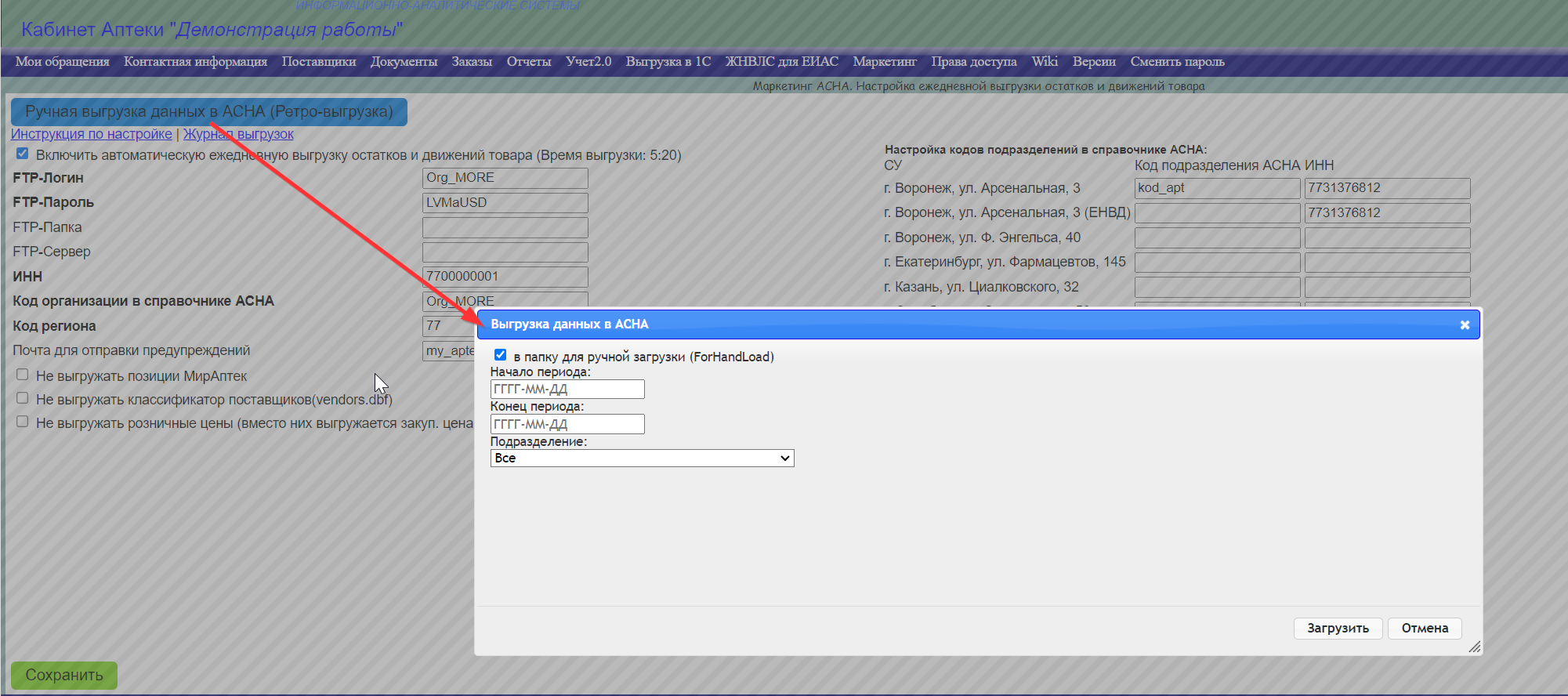Click the Начало периода date field
The width and height of the screenshot is (1568, 696).
[x=567, y=390]
